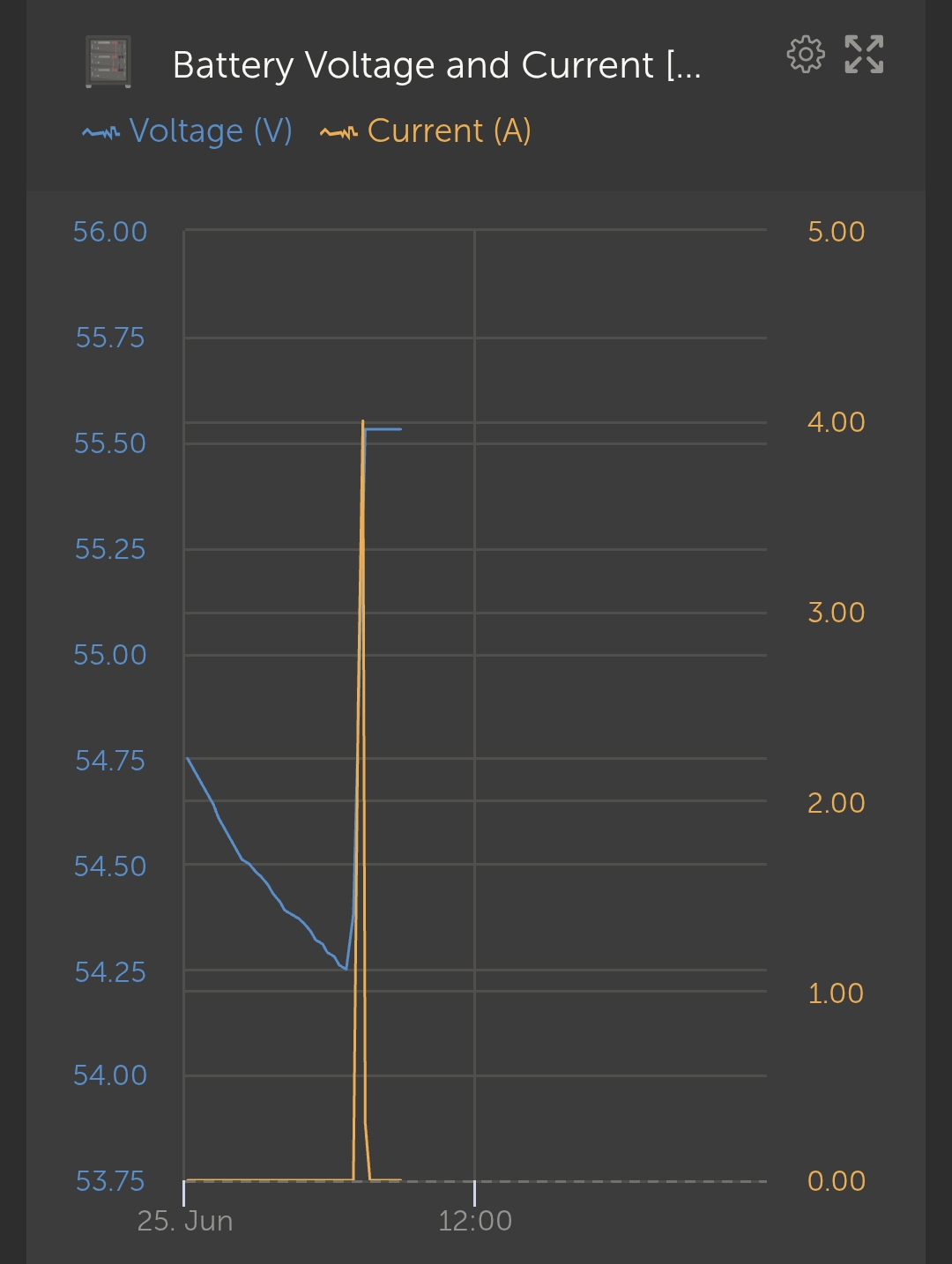Image resolution: width=952 pixels, height=1264 pixels.
Task: Toggle the Current (A) series visibility
Action: (449, 131)
